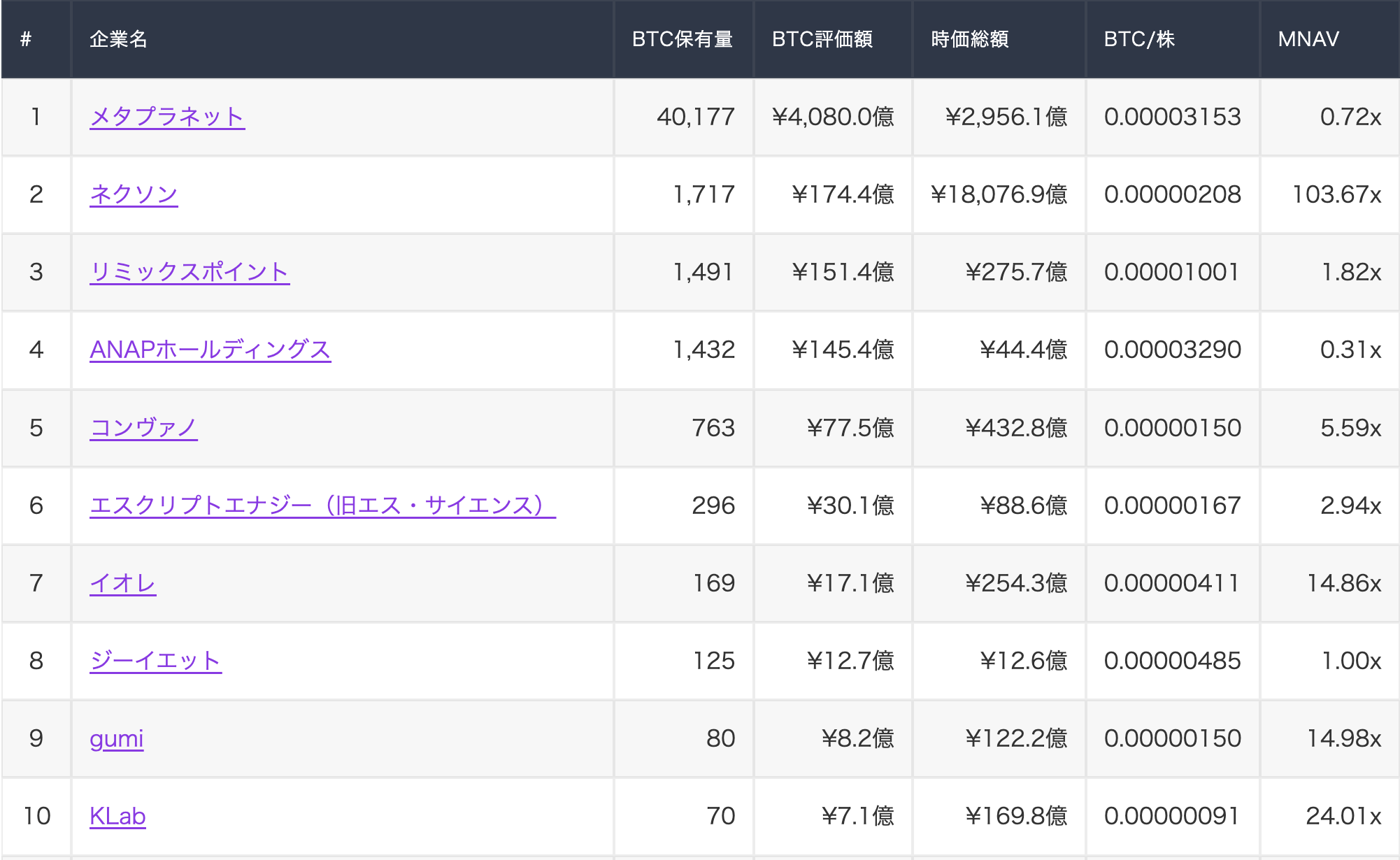
Task: Select the 5.59x MNAV cell
Action: 1330,428
